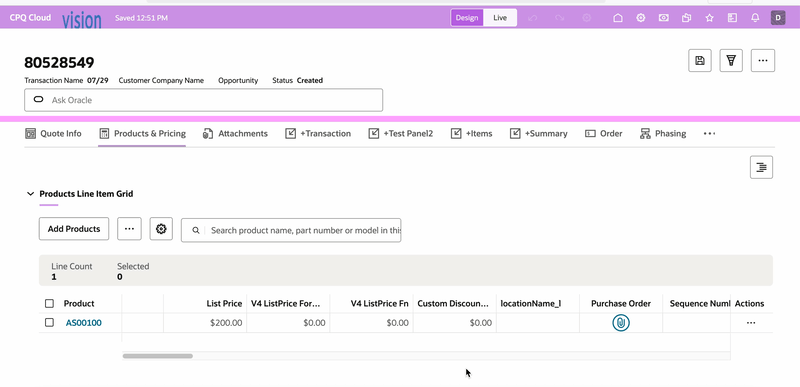This screenshot has height=387, width=800.
Task: Open the Quote Info tab
Action: click(x=53, y=134)
